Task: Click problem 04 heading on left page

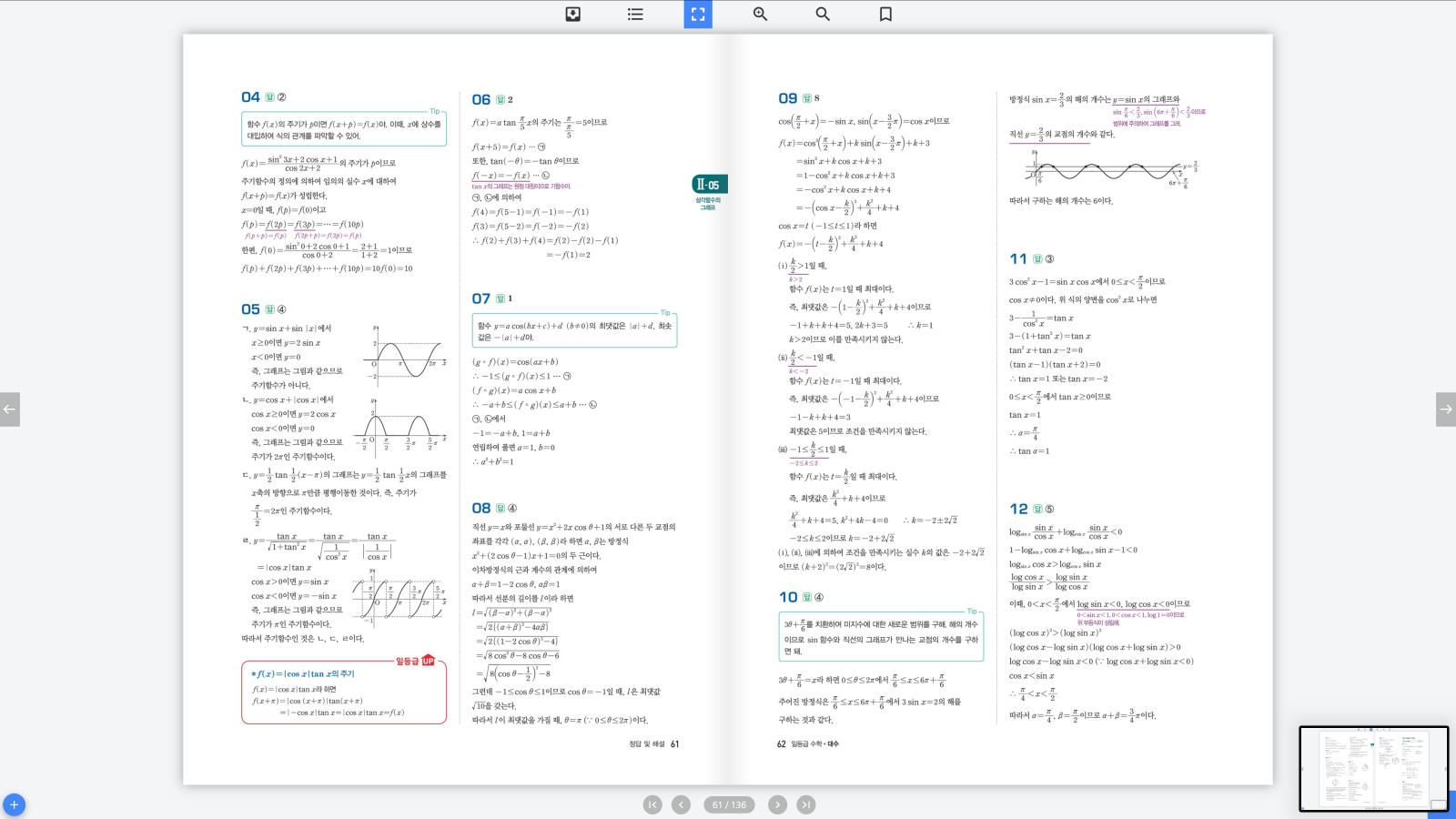Action: click(251, 97)
